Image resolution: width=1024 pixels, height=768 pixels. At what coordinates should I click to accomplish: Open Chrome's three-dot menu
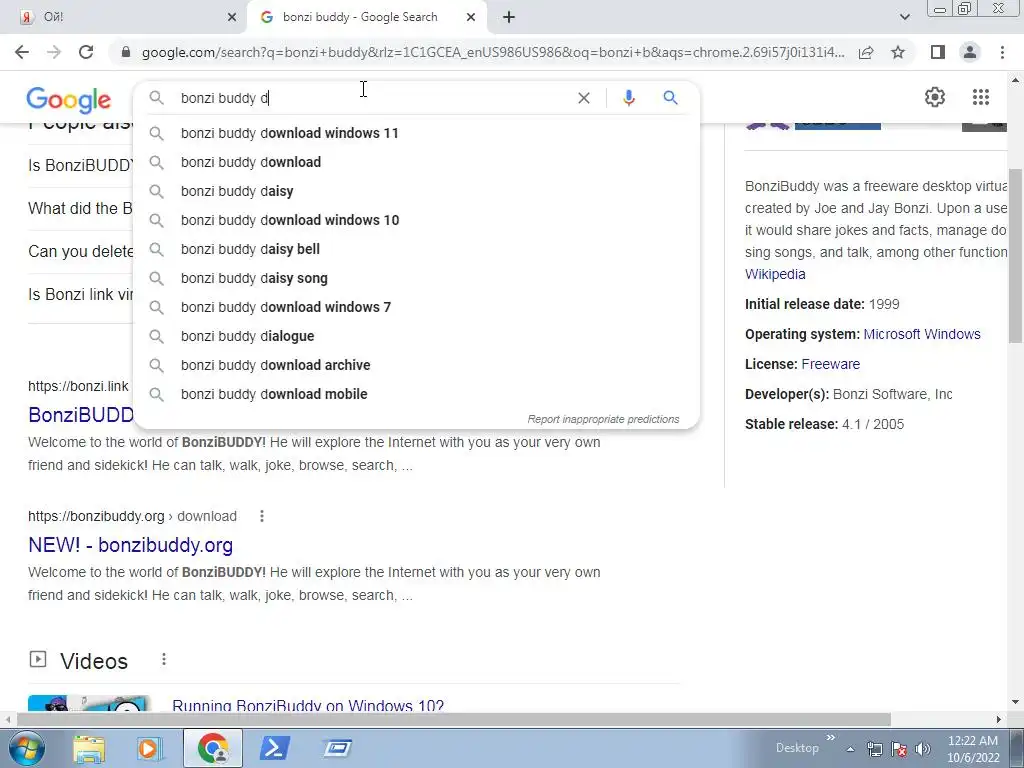[x=1002, y=52]
